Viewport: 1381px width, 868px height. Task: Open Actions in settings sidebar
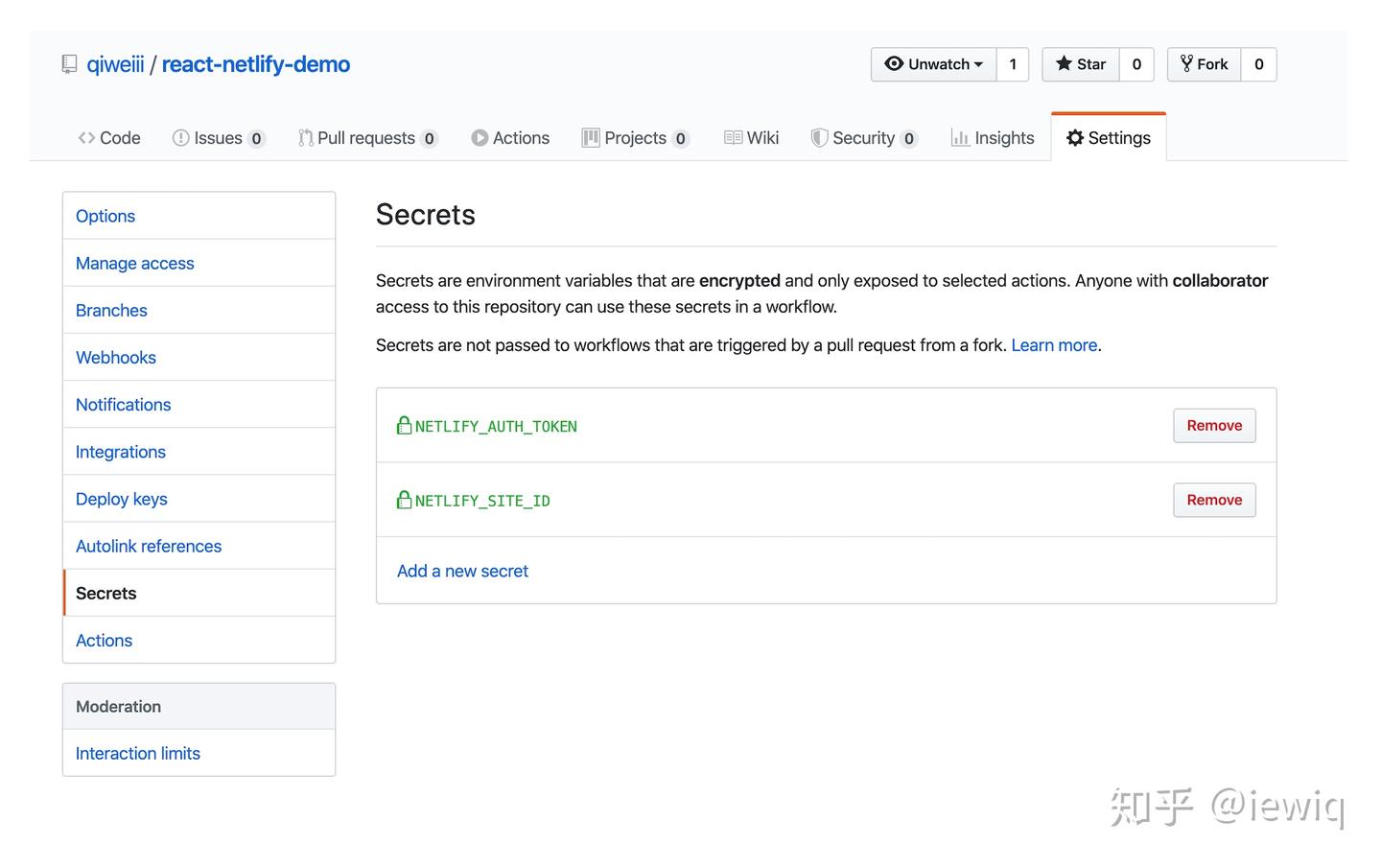[x=199, y=640]
